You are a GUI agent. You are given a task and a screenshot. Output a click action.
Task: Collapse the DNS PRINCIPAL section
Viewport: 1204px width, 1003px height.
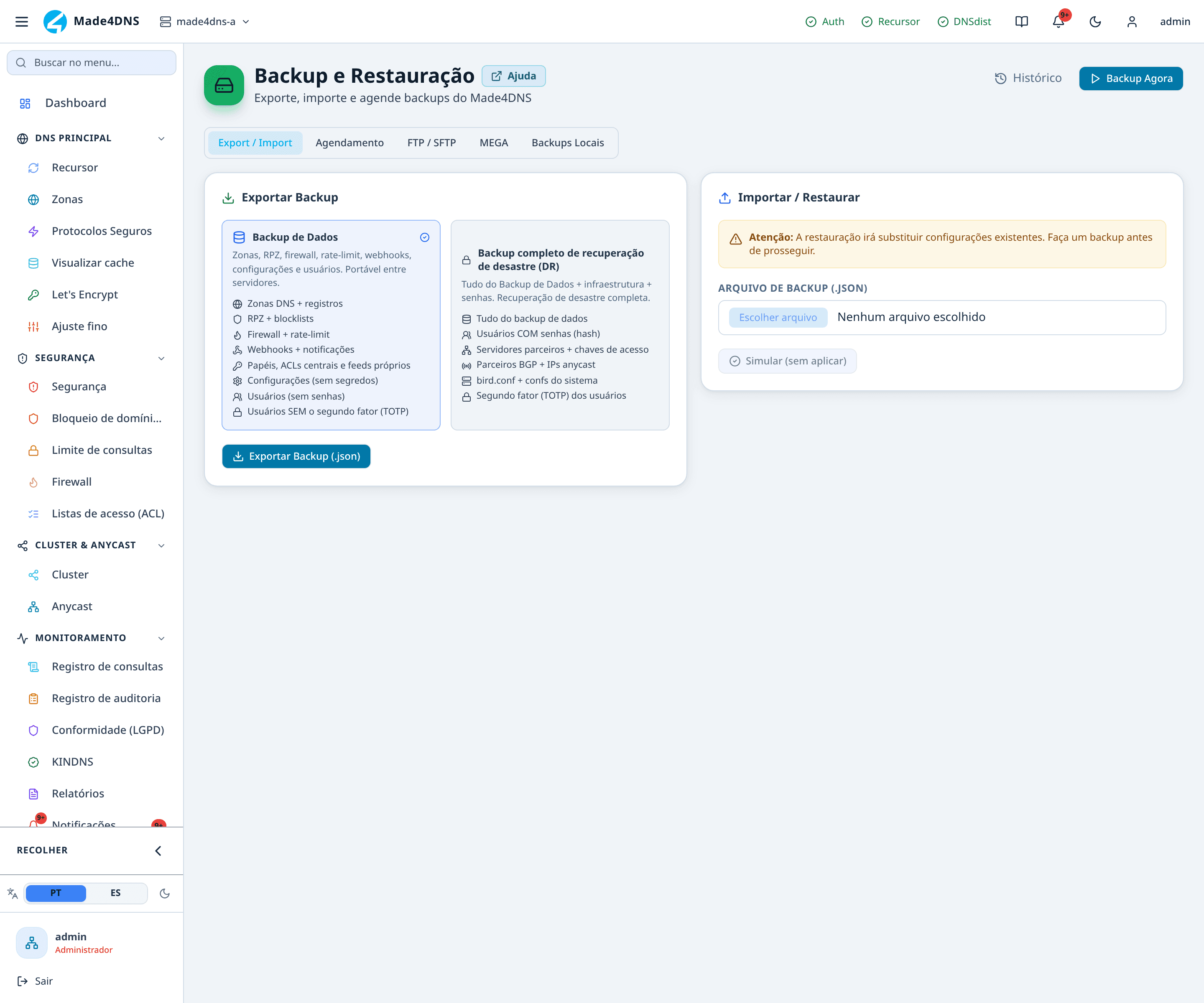click(x=92, y=138)
